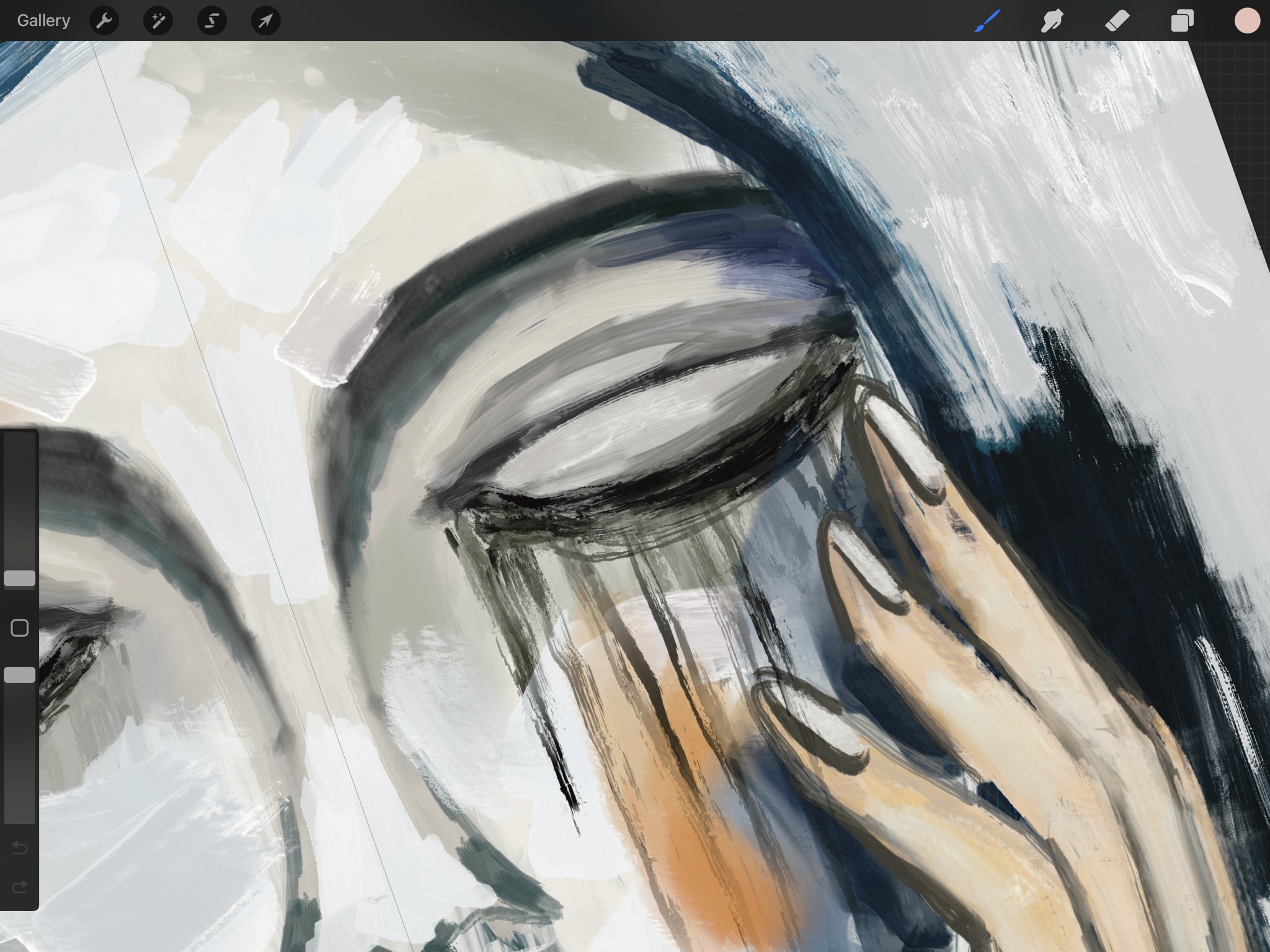Viewport: 1270px width, 952px height.
Task: Activate the Transform arrow tool
Action: (265, 21)
